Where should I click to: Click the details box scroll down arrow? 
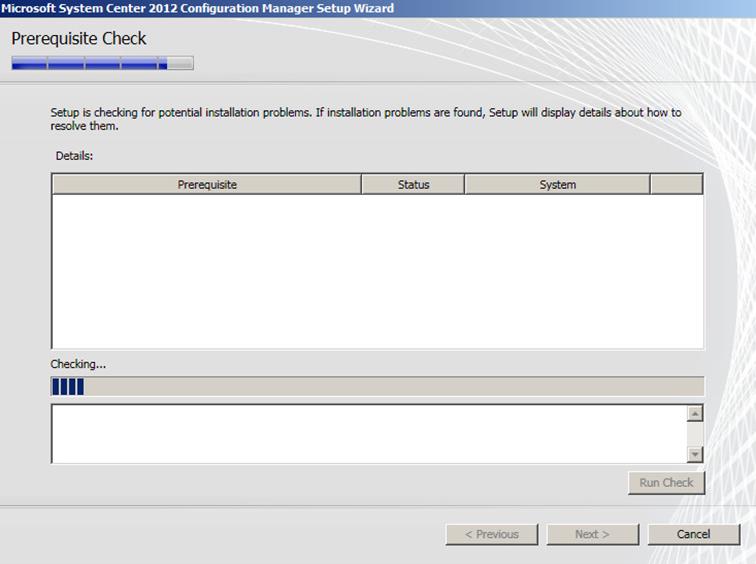click(695, 454)
